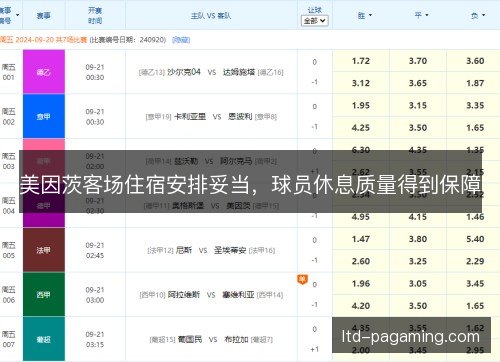Pick handicap loss odds 1.65 for 阿拉维斯
Image resolution: width=500 pixels, height=362 pixels.
click(475, 306)
